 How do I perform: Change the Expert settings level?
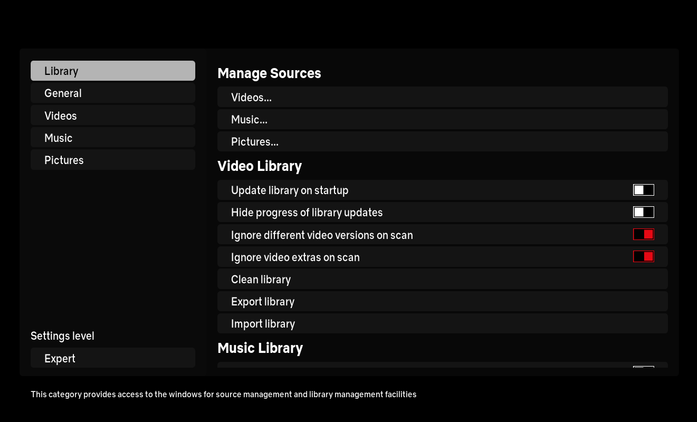click(113, 358)
